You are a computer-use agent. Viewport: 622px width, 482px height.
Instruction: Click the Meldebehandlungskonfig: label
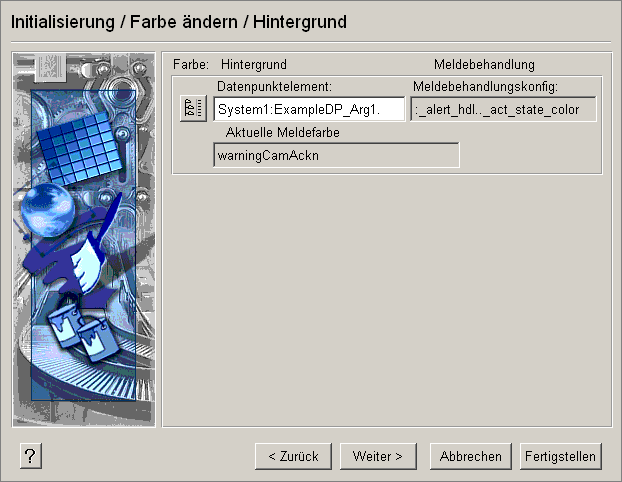tap(485, 86)
